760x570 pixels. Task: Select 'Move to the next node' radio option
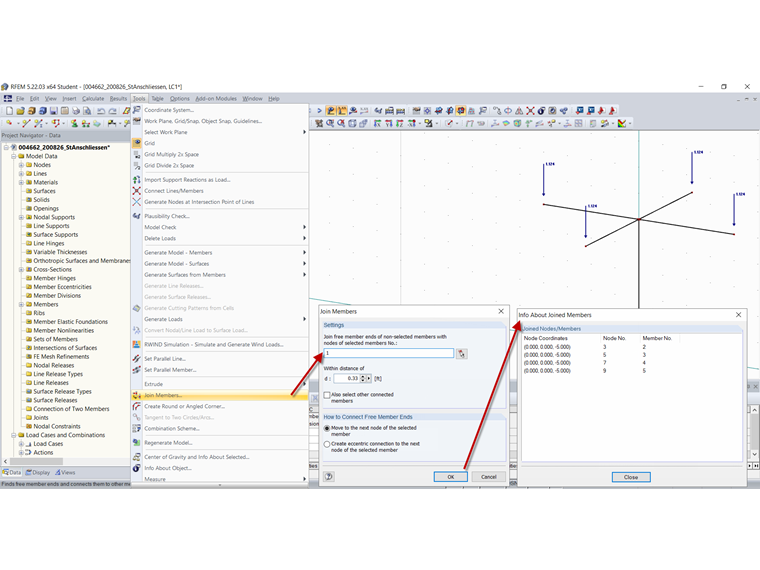pyautogui.click(x=327, y=428)
